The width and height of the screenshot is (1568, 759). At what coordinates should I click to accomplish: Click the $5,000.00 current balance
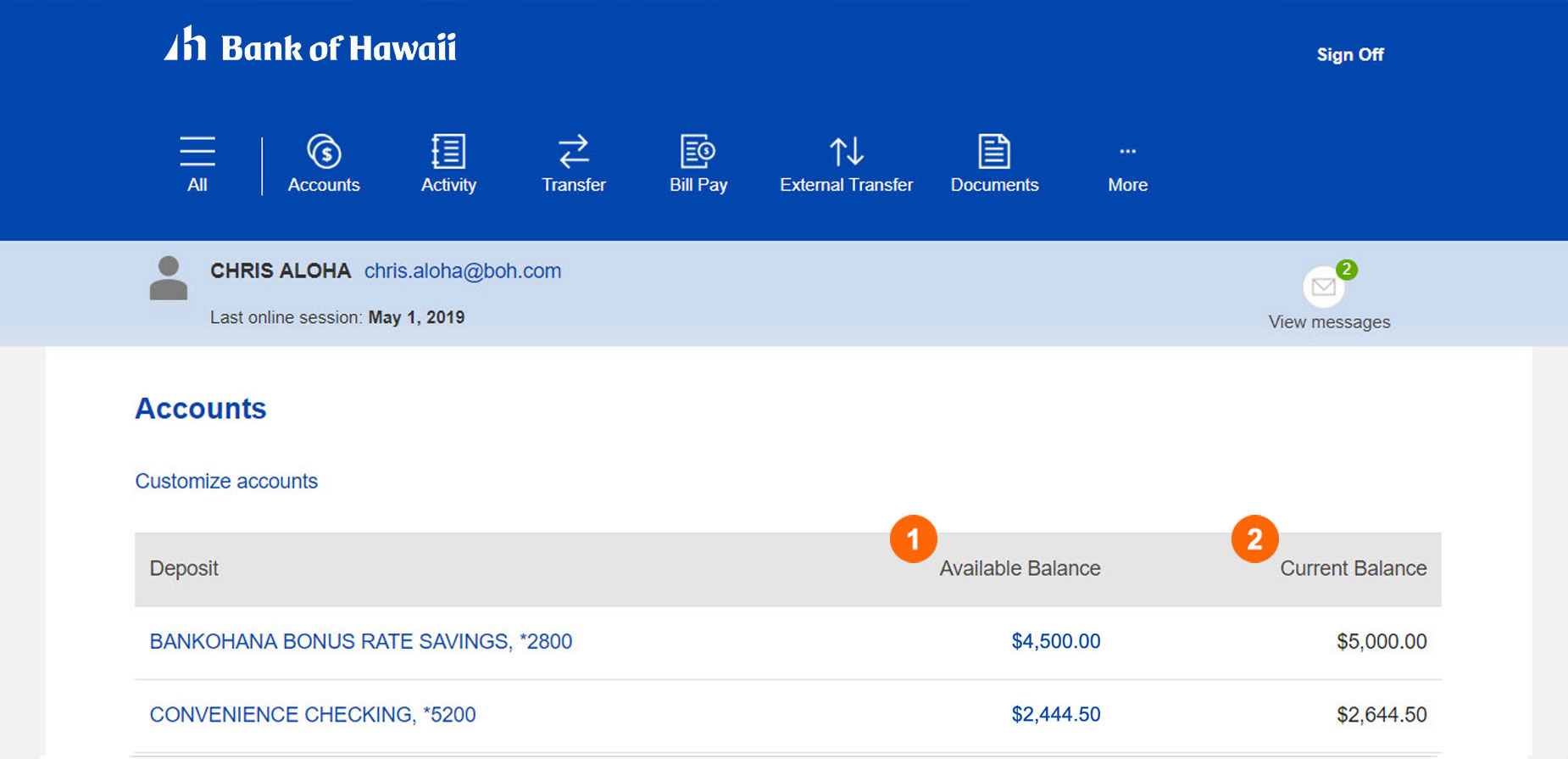click(x=1382, y=641)
